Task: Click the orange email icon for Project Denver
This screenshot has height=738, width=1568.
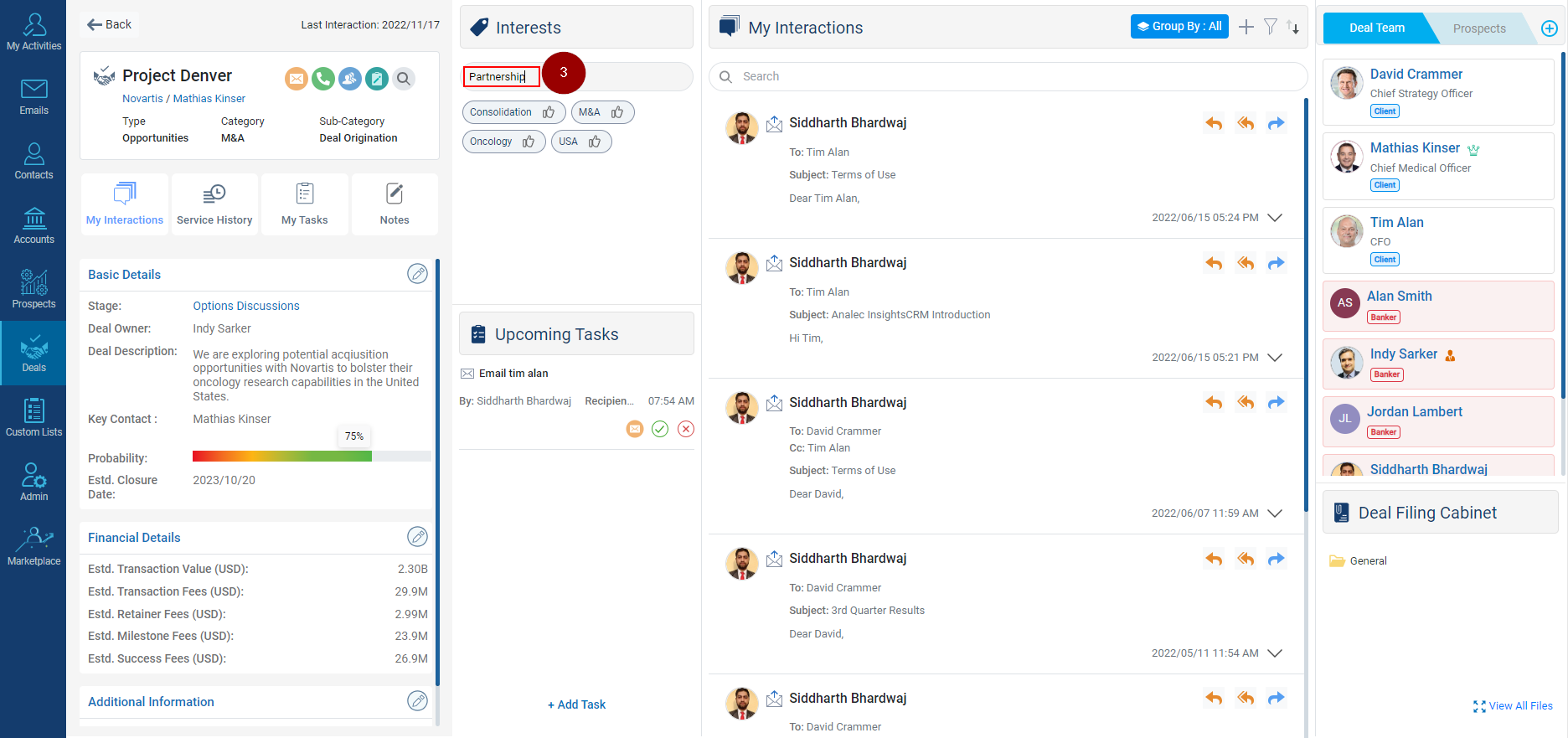Action: pyautogui.click(x=297, y=79)
